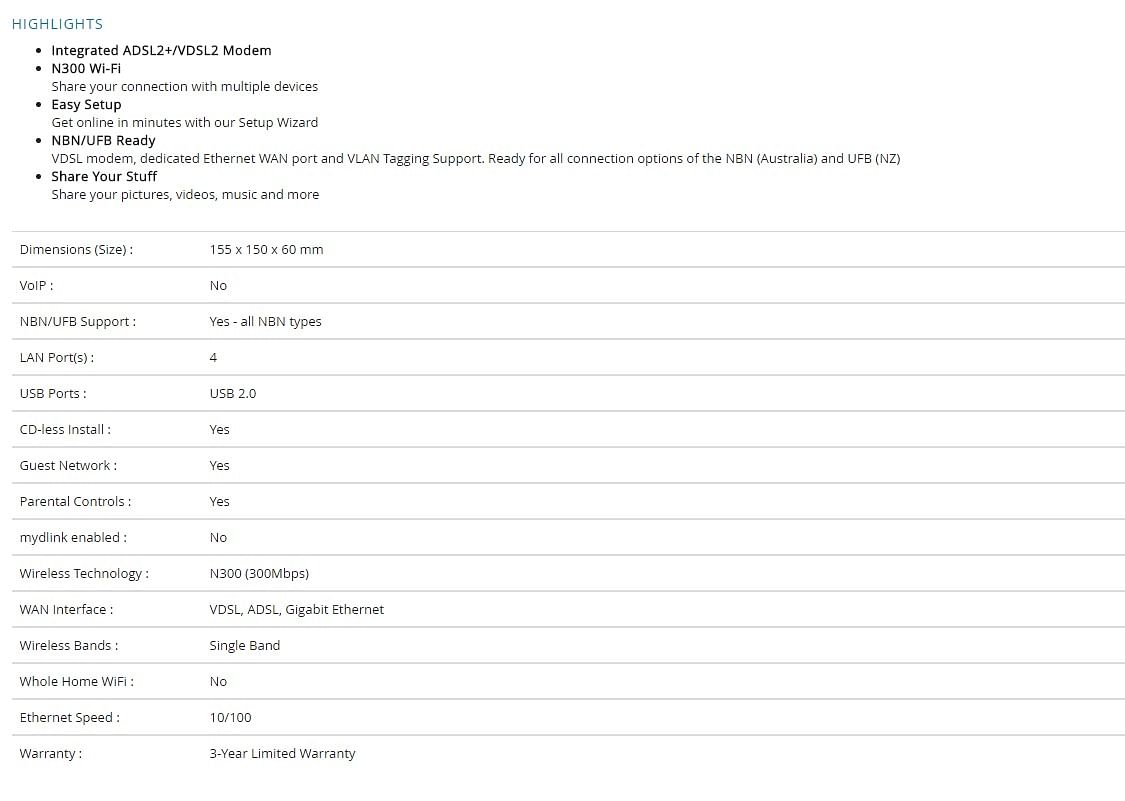1125x801 pixels.
Task: Select the 3-Year Limited Warranty value
Action: 282,754
